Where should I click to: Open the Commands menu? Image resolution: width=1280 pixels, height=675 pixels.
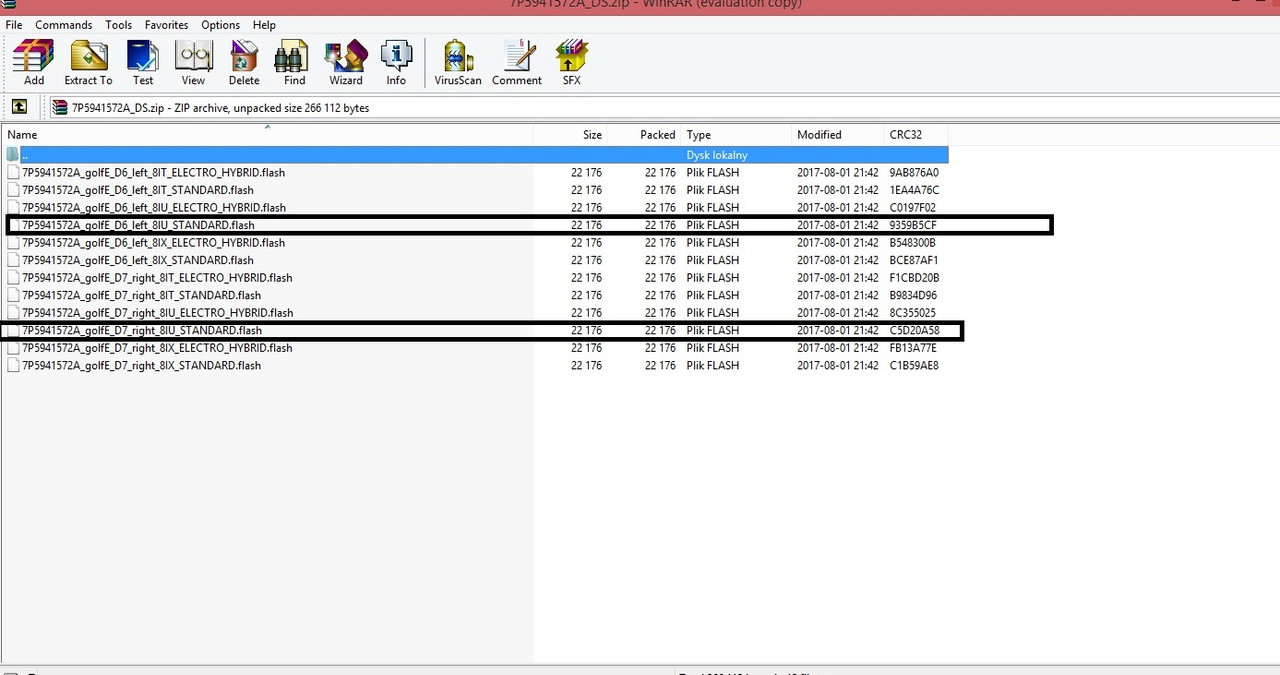(63, 25)
